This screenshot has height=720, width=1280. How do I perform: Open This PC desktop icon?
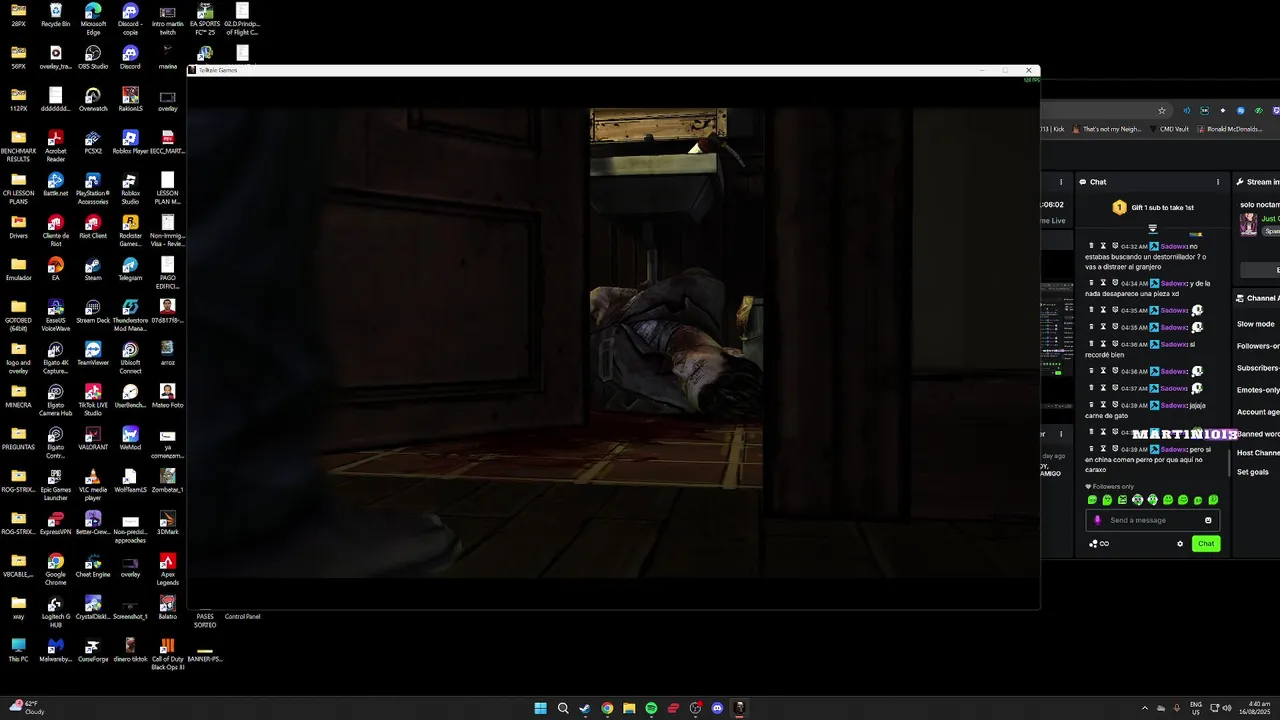pos(18,649)
